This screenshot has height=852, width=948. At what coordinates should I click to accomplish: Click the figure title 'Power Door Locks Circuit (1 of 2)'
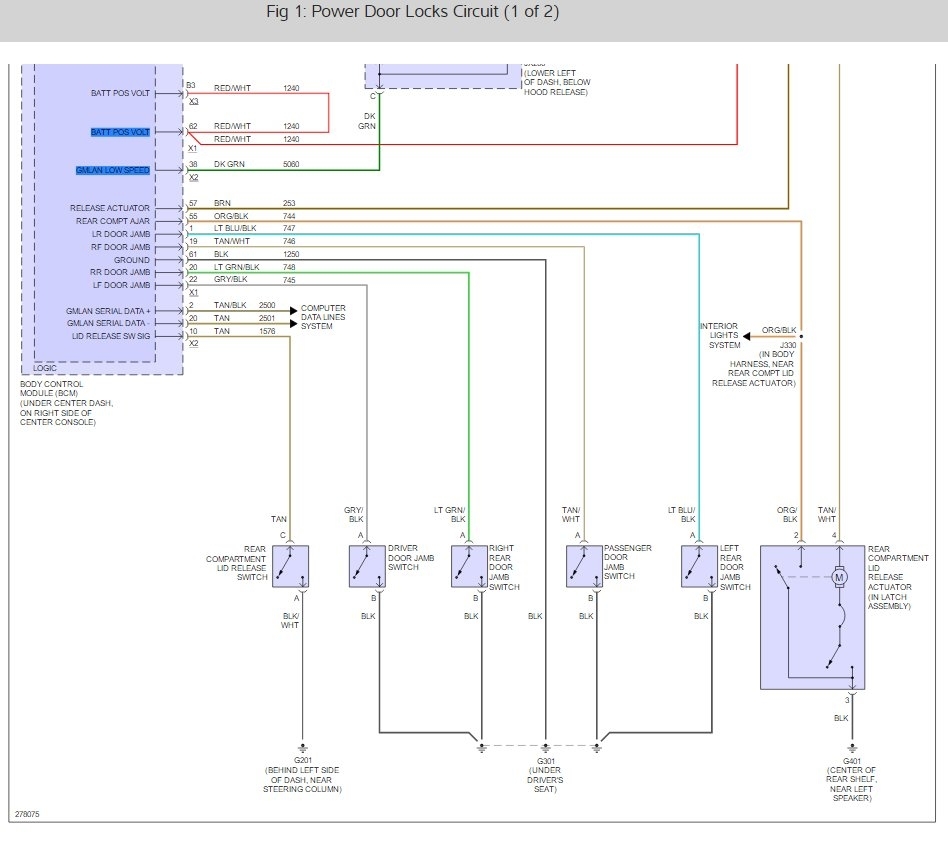pyautogui.click(x=412, y=11)
